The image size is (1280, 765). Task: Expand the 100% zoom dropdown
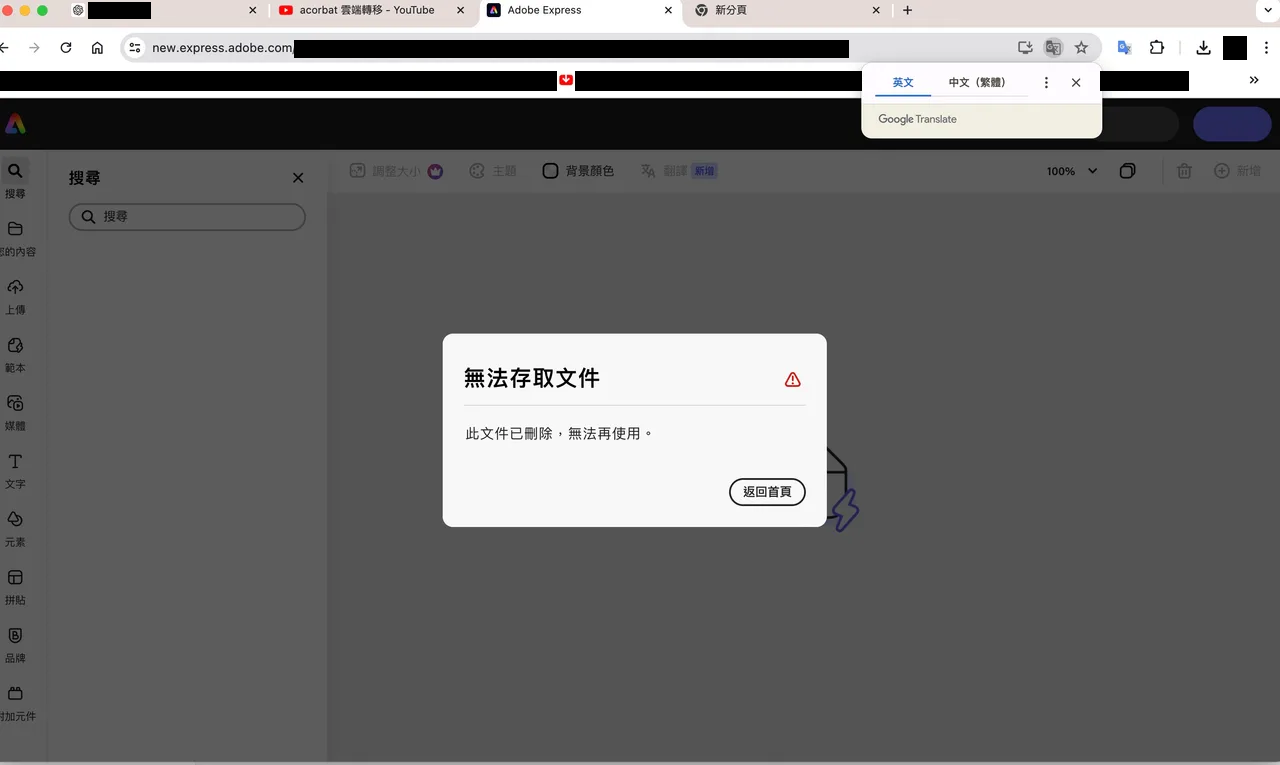(1072, 171)
